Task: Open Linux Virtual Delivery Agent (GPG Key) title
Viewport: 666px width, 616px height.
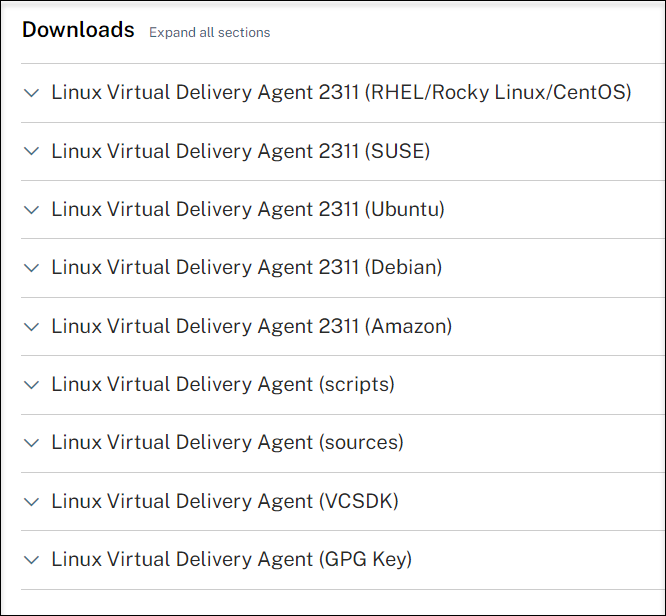Action: [x=232, y=559]
